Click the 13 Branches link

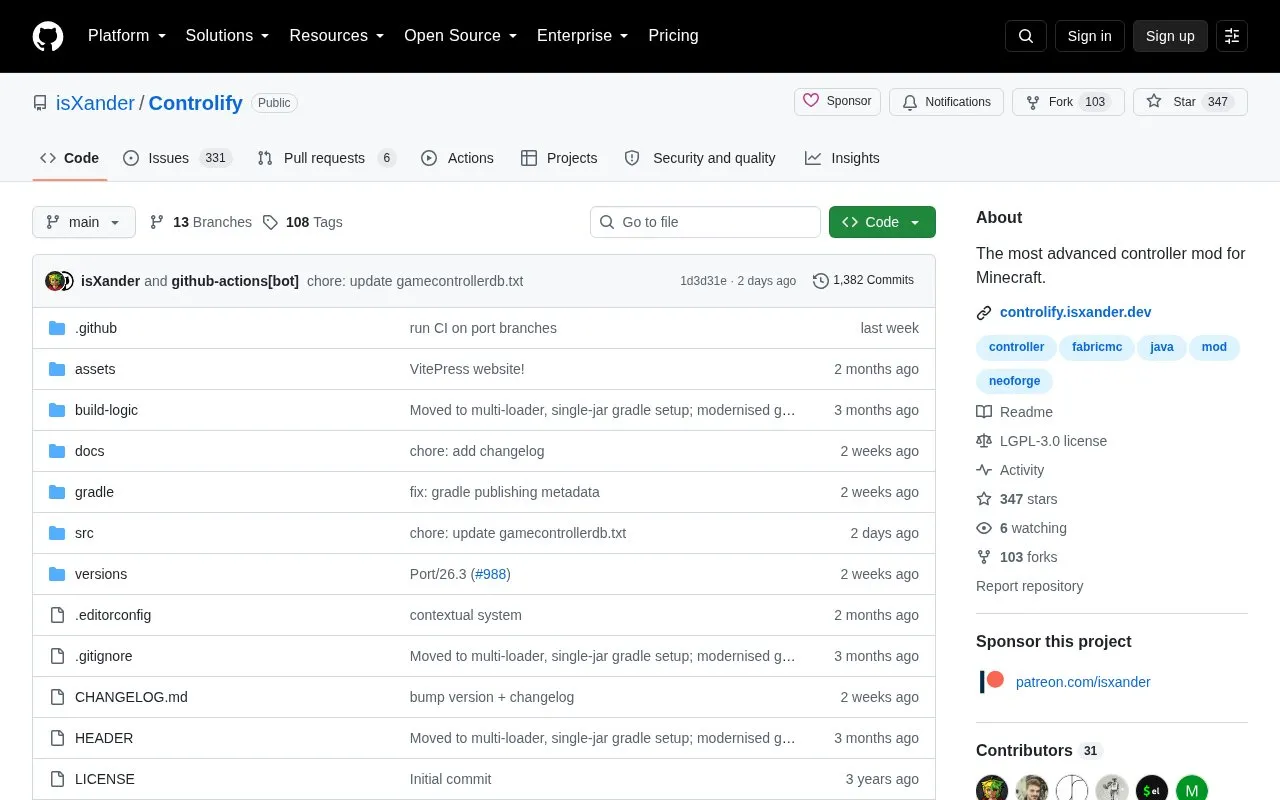201,222
